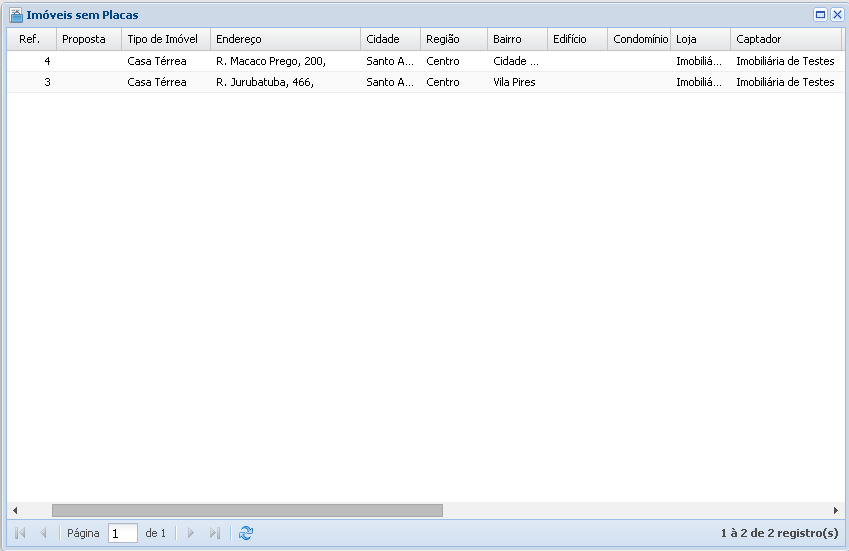The image size is (849, 551).
Task: Go to last page arrow icon
Action: [215, 534]
